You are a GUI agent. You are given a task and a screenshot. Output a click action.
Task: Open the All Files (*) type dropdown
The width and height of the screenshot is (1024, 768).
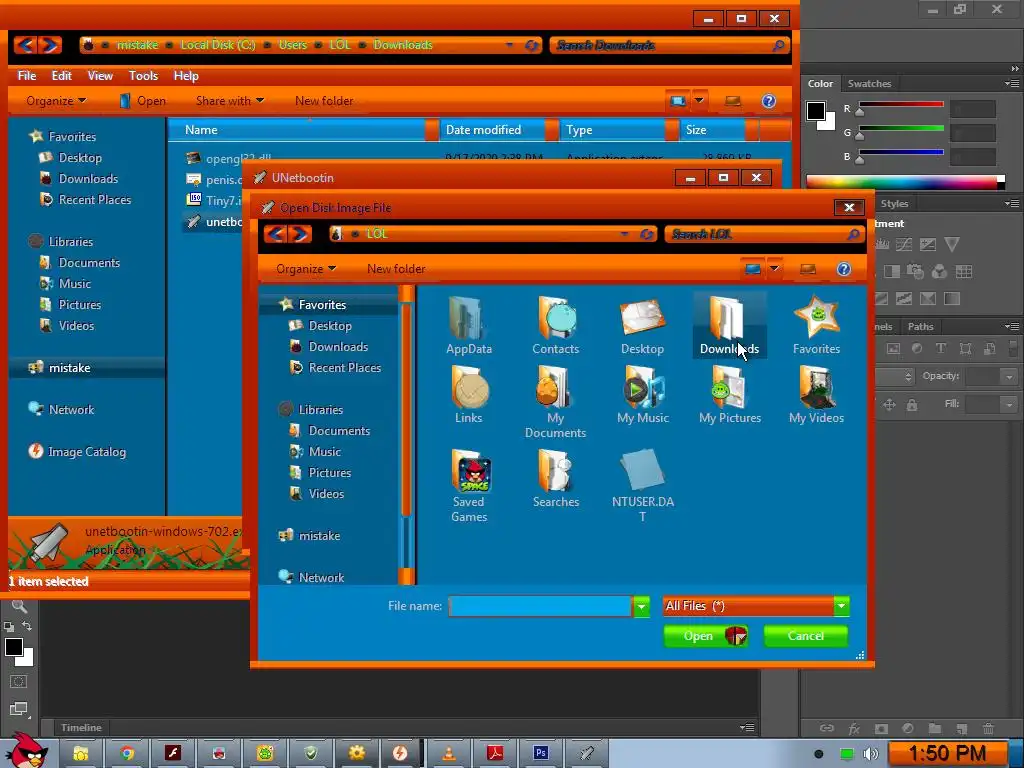[756, 606]
